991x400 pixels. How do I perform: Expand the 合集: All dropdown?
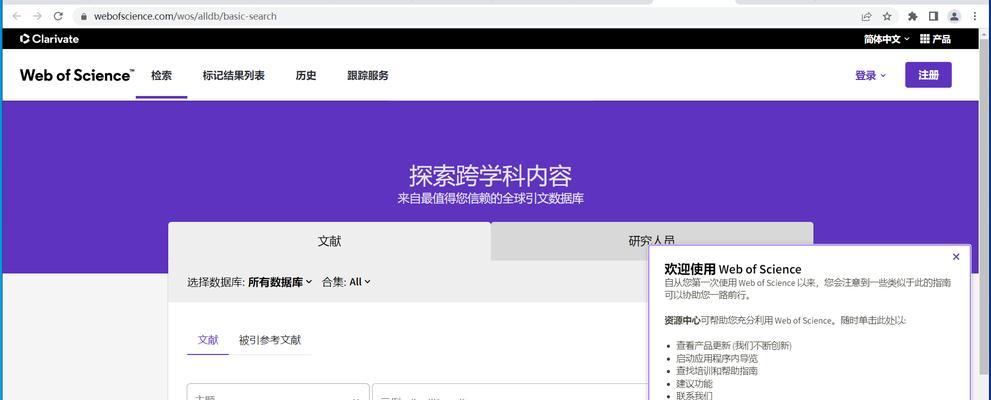pos(346,282)
